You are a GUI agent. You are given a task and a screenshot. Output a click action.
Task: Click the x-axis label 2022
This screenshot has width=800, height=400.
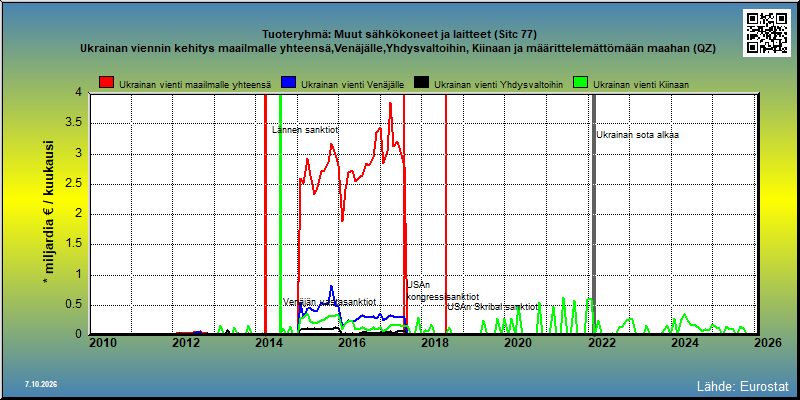(602, 343)
